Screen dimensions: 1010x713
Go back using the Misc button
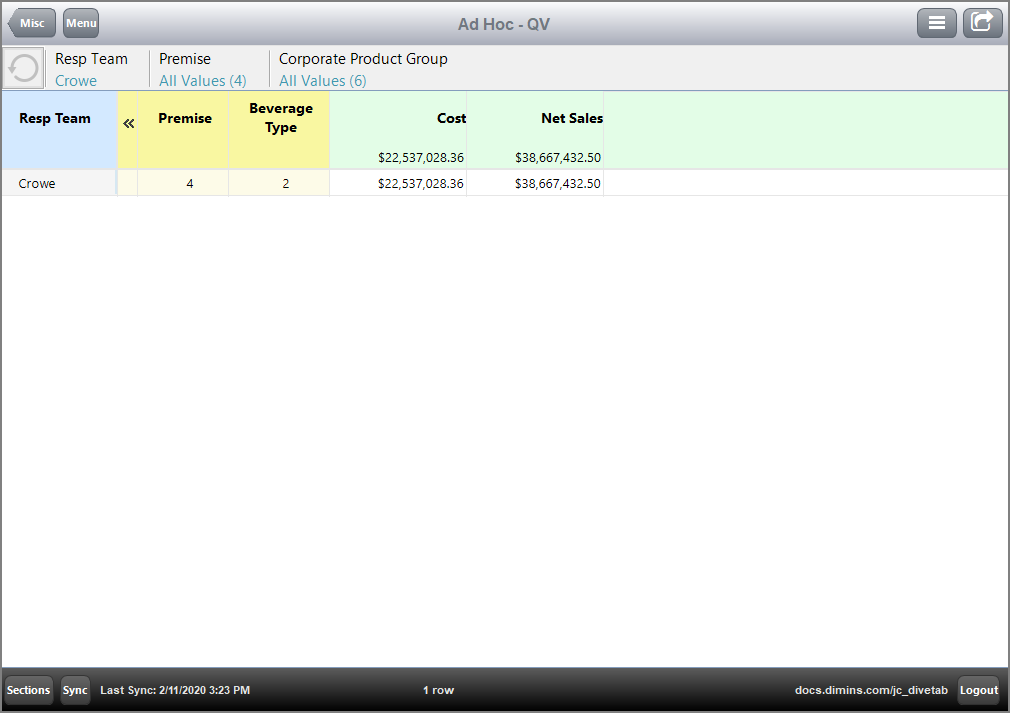(x=32, y=23)
